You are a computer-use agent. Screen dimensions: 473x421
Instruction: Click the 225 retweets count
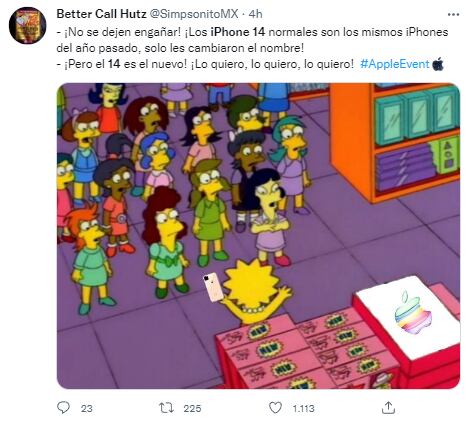(x=192, y=408)
